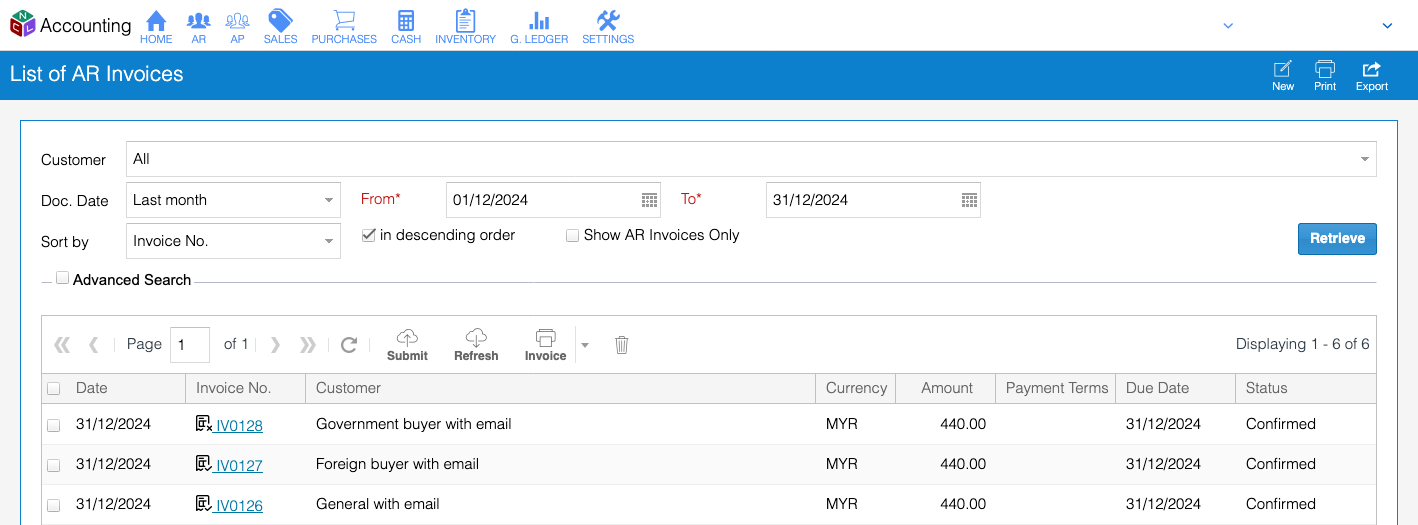This screenshot has width=1418, height=525.
Task: Delete selected invoices with the trash icon
Action: [621, 345]
